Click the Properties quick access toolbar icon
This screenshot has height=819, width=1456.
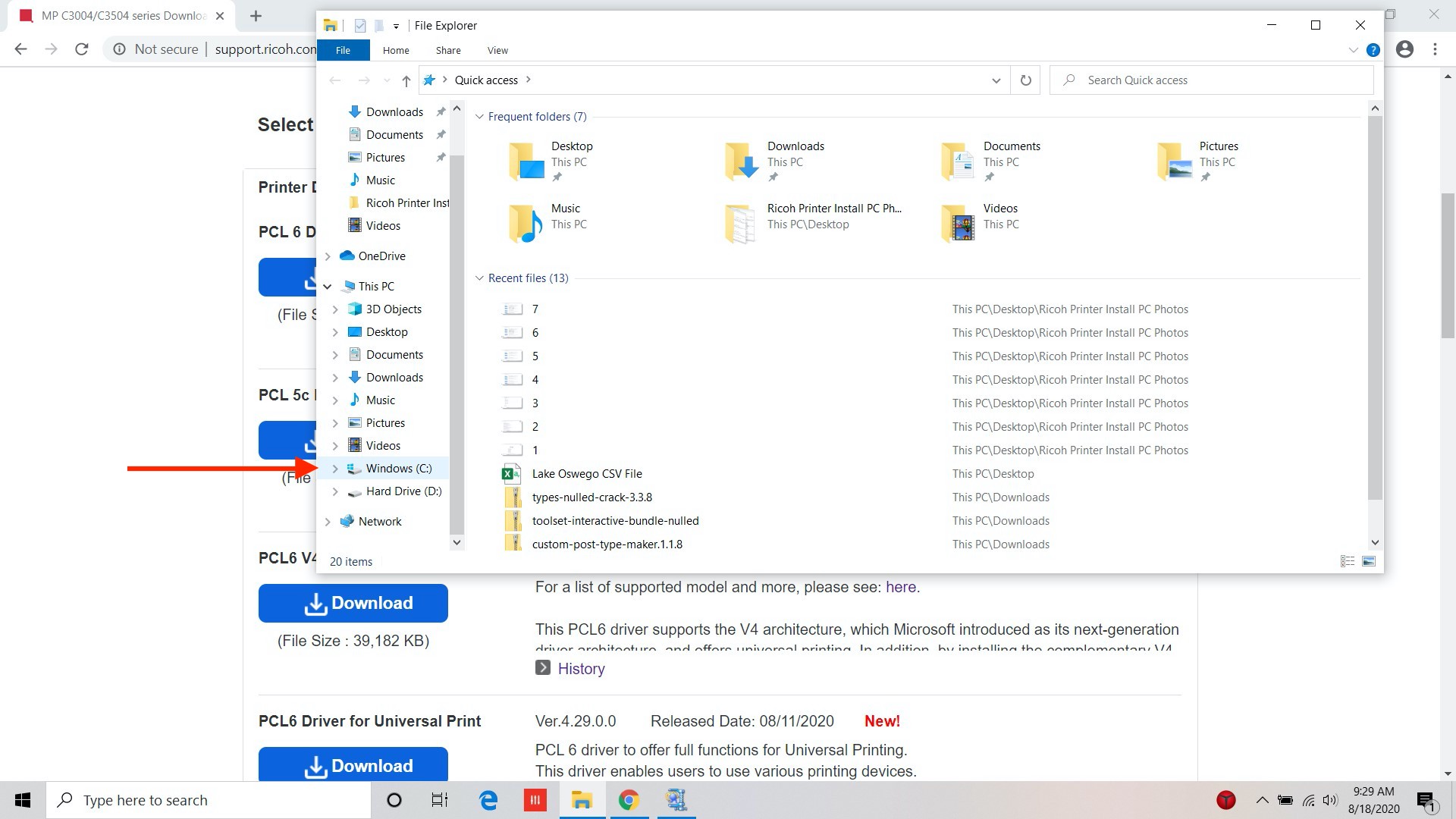360,26
